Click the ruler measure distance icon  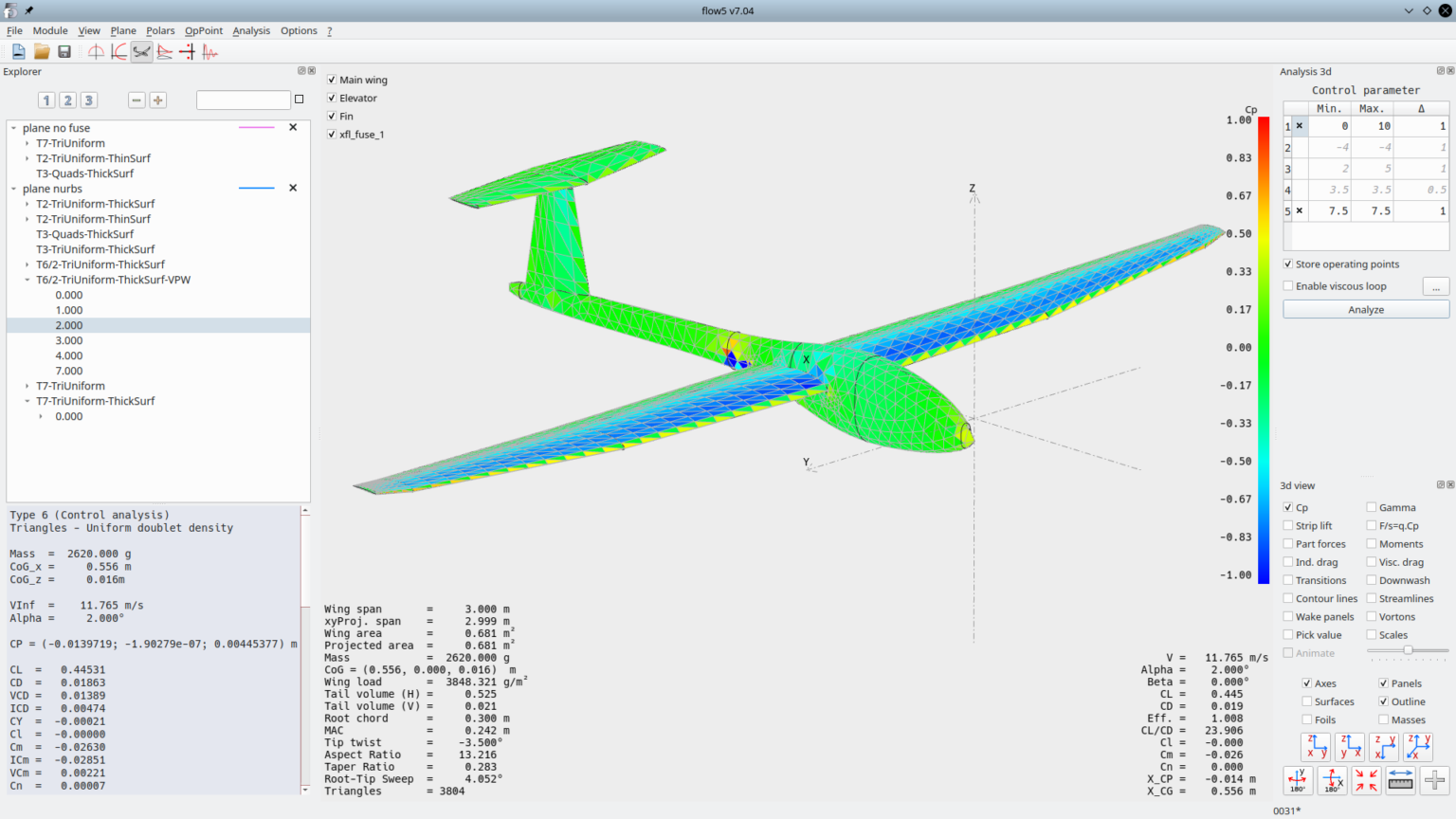[x=1400, y=780]
